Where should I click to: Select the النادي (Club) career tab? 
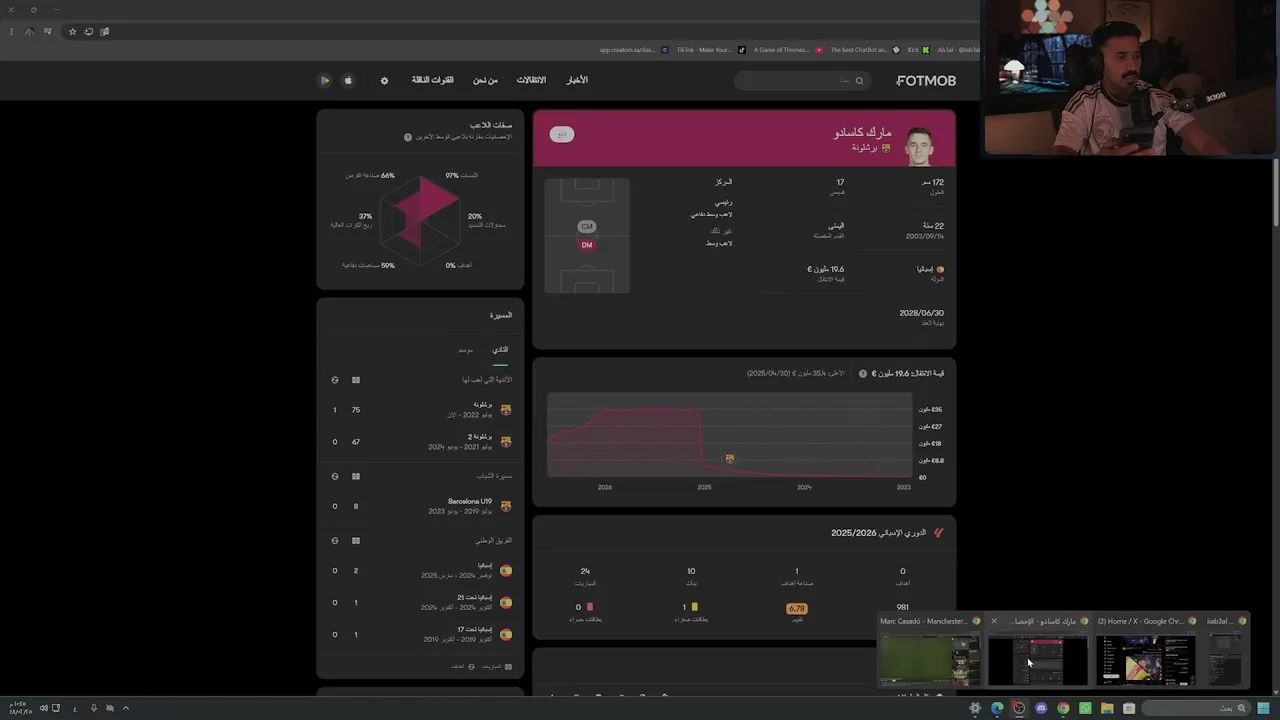[x=500, y=350]
